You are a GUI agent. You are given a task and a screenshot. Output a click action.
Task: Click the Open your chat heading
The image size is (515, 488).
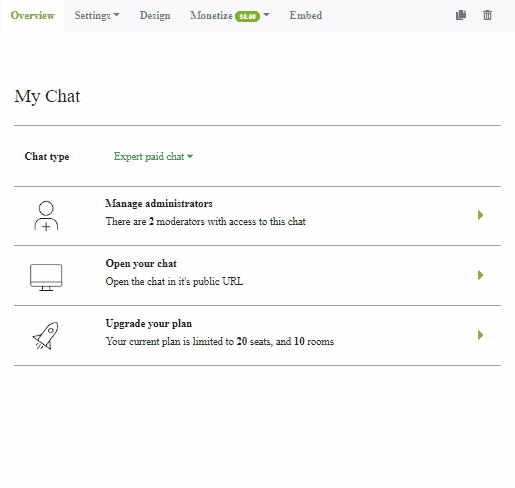[141, 264]
